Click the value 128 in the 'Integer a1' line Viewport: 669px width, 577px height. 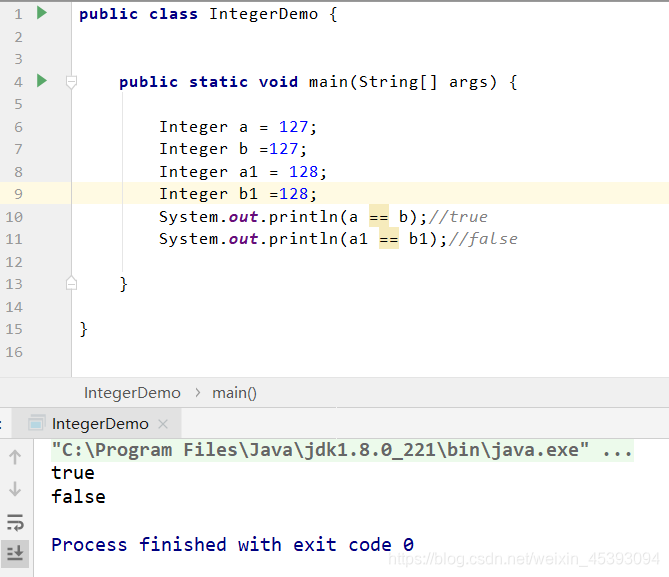click(x=304, y=172)
